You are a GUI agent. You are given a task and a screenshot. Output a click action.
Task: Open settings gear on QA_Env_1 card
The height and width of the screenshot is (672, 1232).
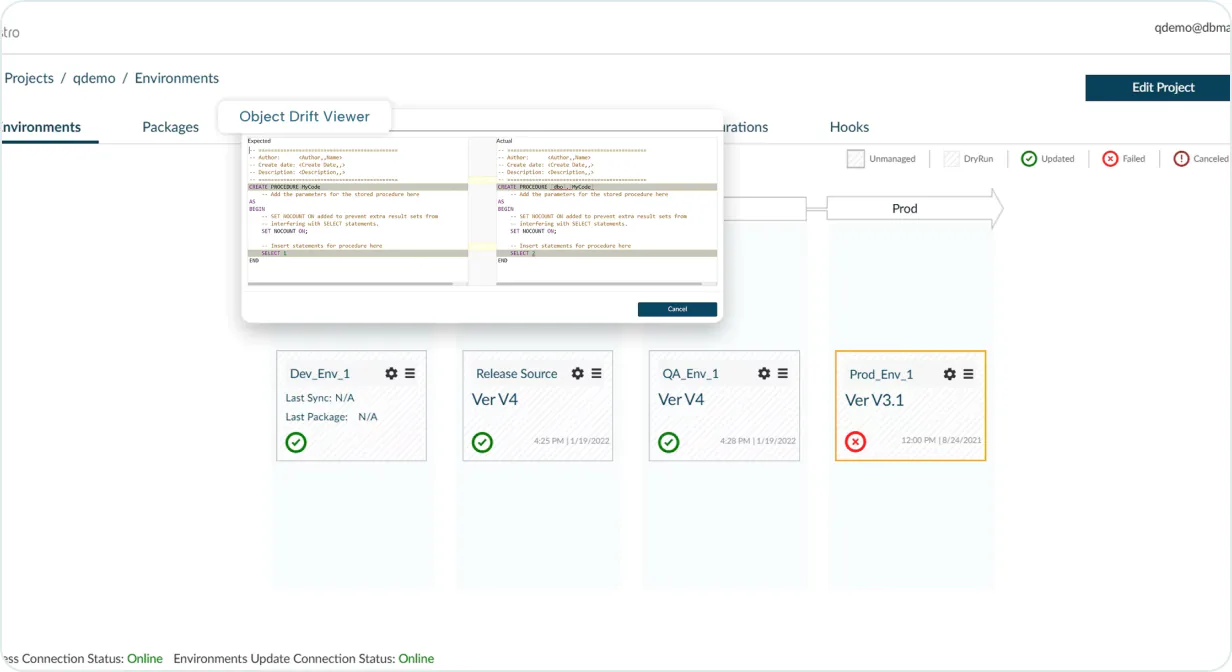[764, 373]
